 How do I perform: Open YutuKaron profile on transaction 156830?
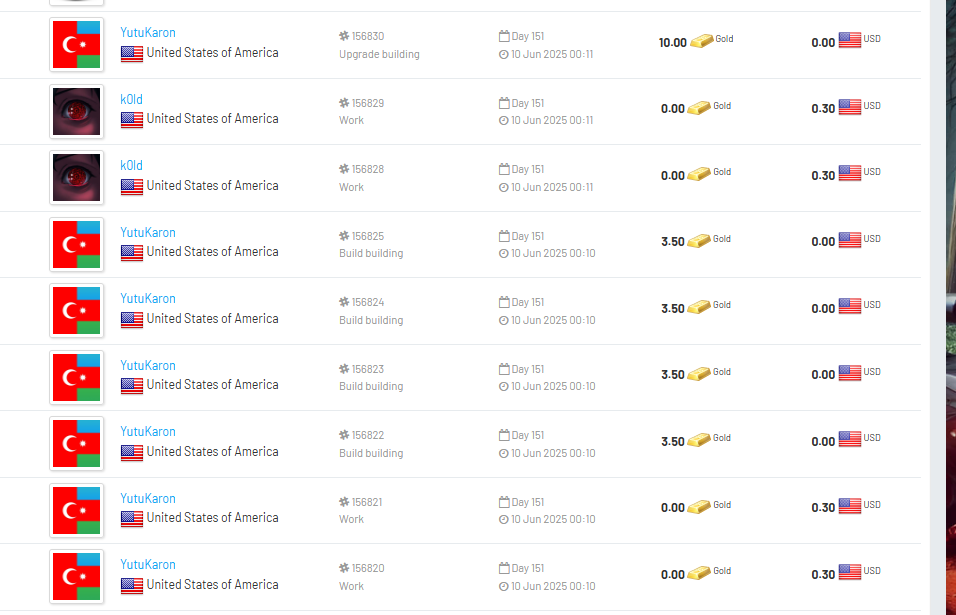coord(148,33)
